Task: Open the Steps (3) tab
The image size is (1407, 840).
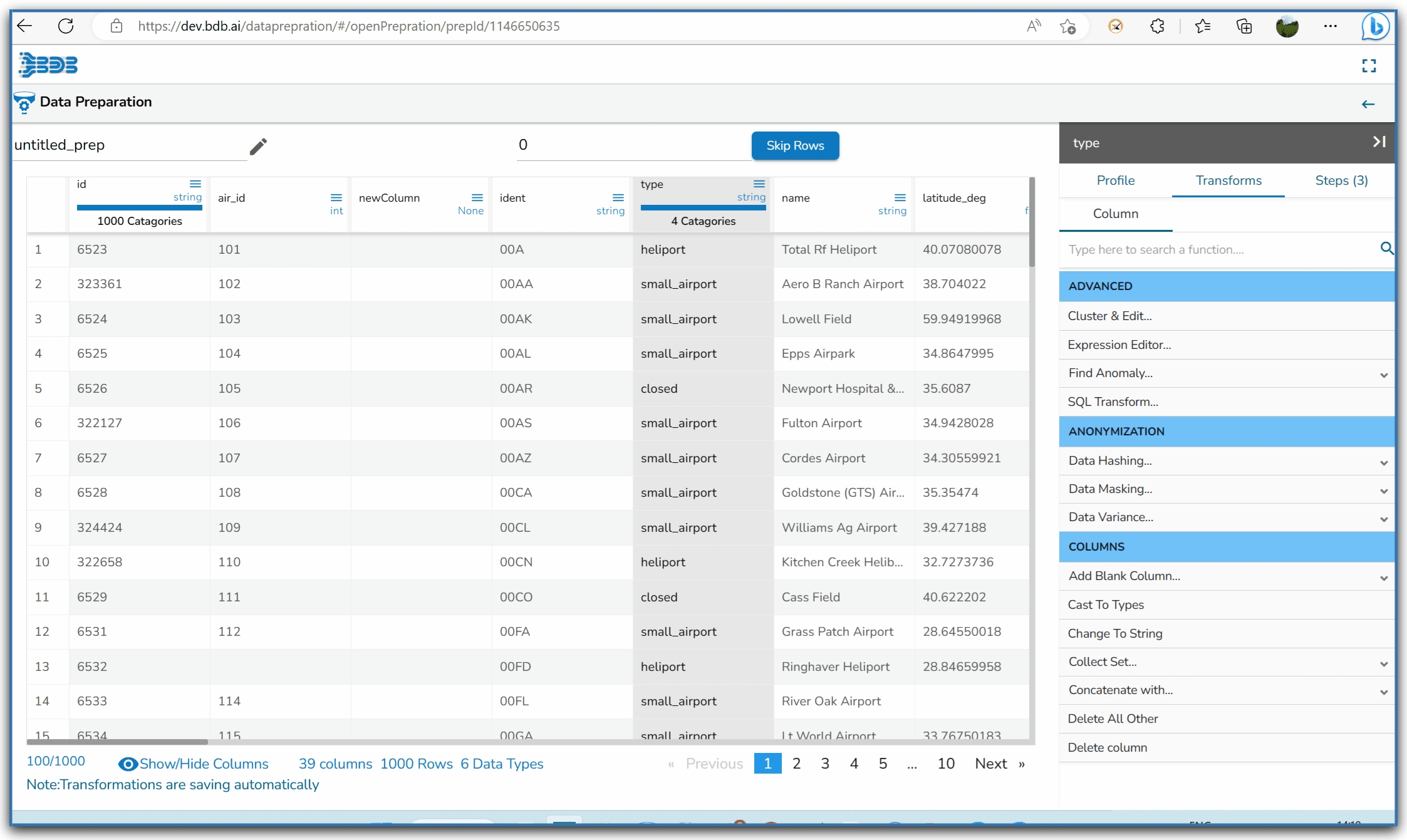Action: tap(1341, 180)
